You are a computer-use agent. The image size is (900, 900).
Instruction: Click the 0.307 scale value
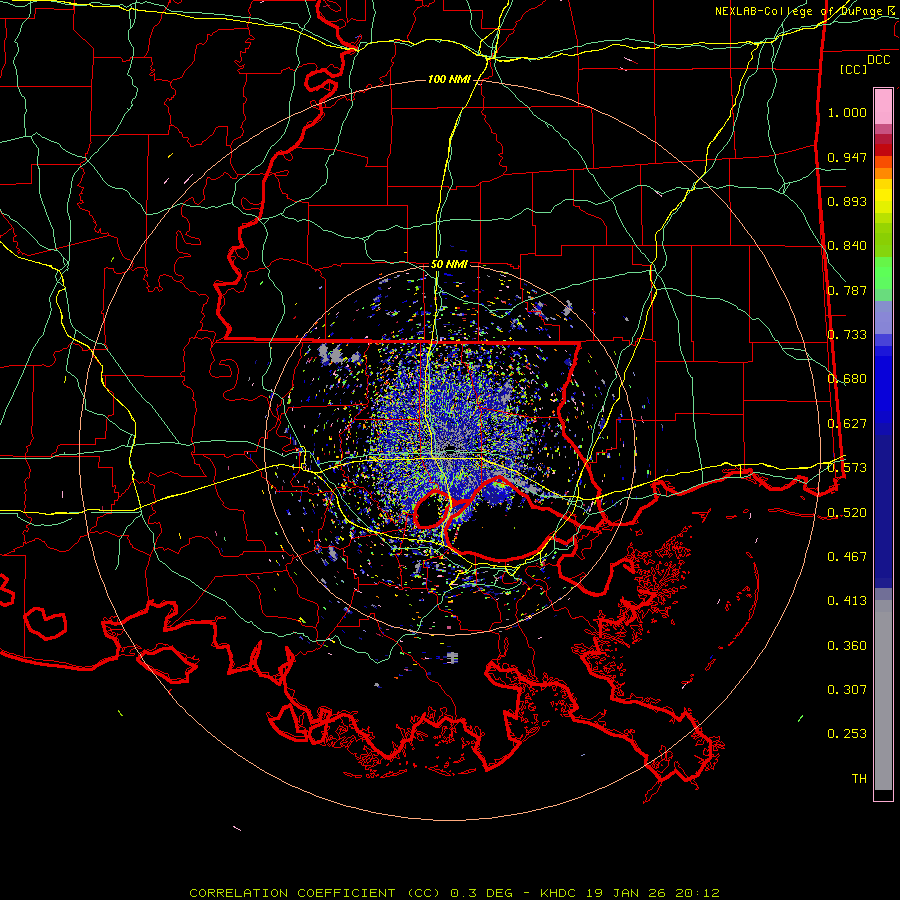[x=847, y=690]
